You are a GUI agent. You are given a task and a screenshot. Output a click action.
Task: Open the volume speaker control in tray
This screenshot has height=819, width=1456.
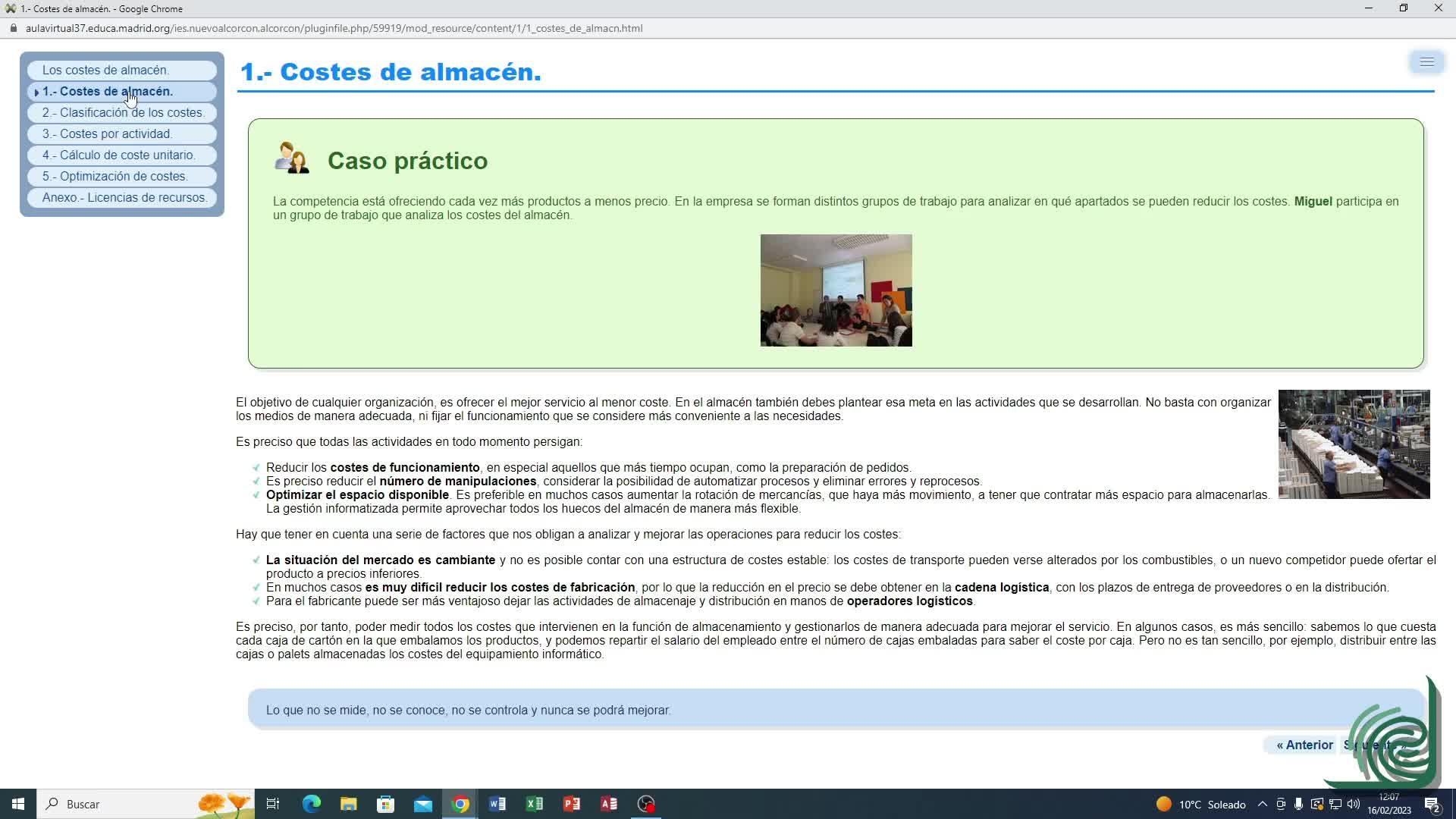(1354, 805)
